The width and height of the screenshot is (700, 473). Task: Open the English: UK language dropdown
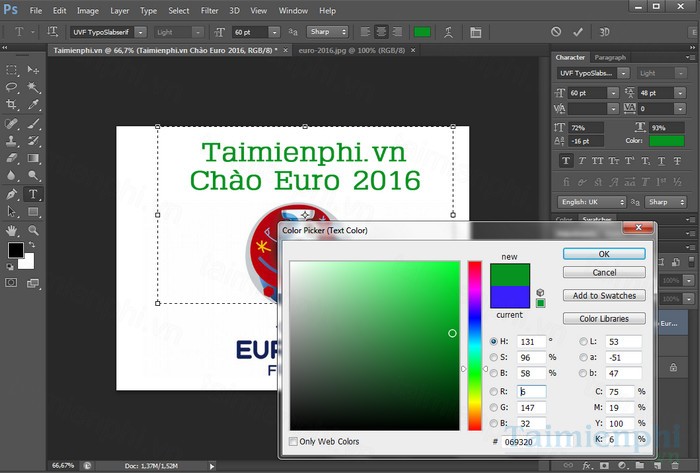point(592,202)
